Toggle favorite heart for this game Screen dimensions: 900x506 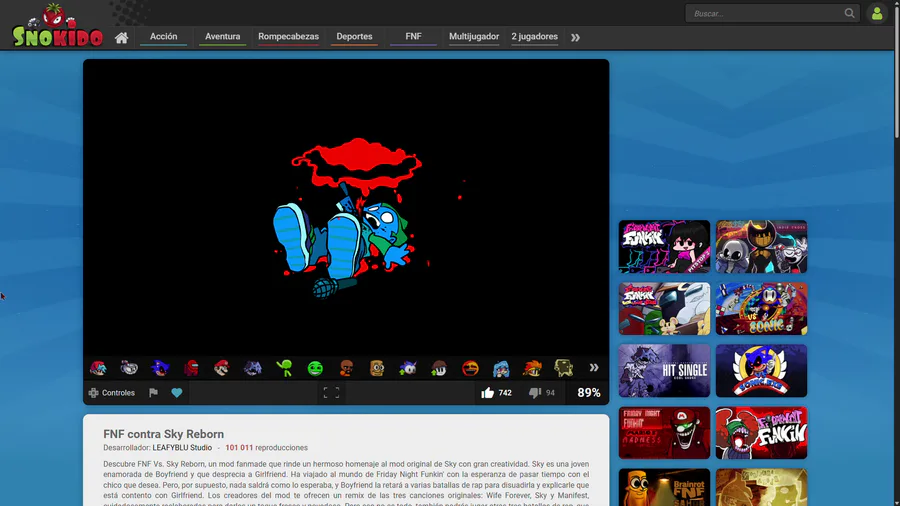tap(177, 393)
